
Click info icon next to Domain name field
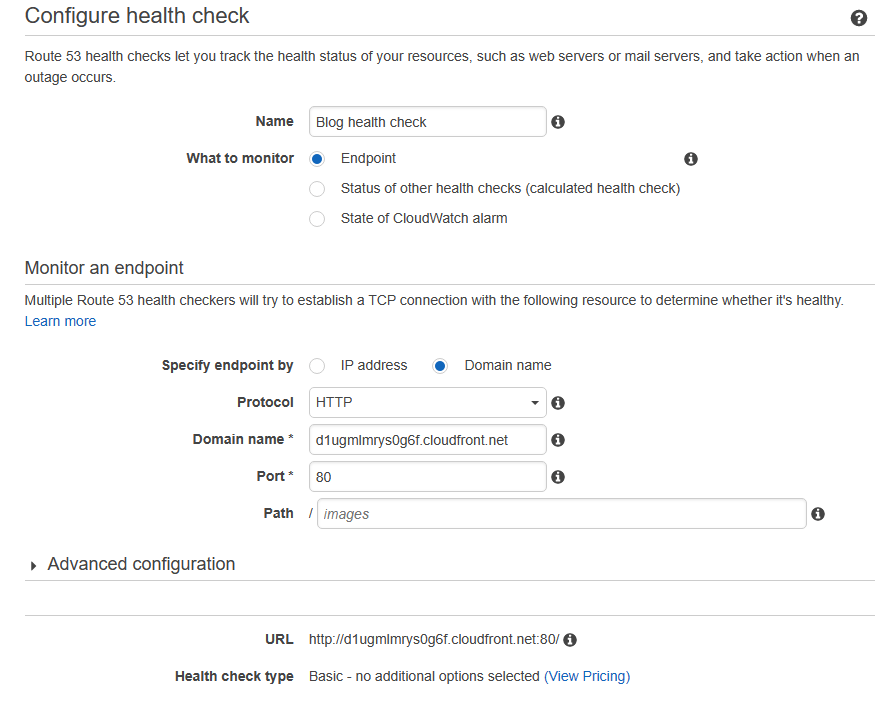(x=558, y=440)
